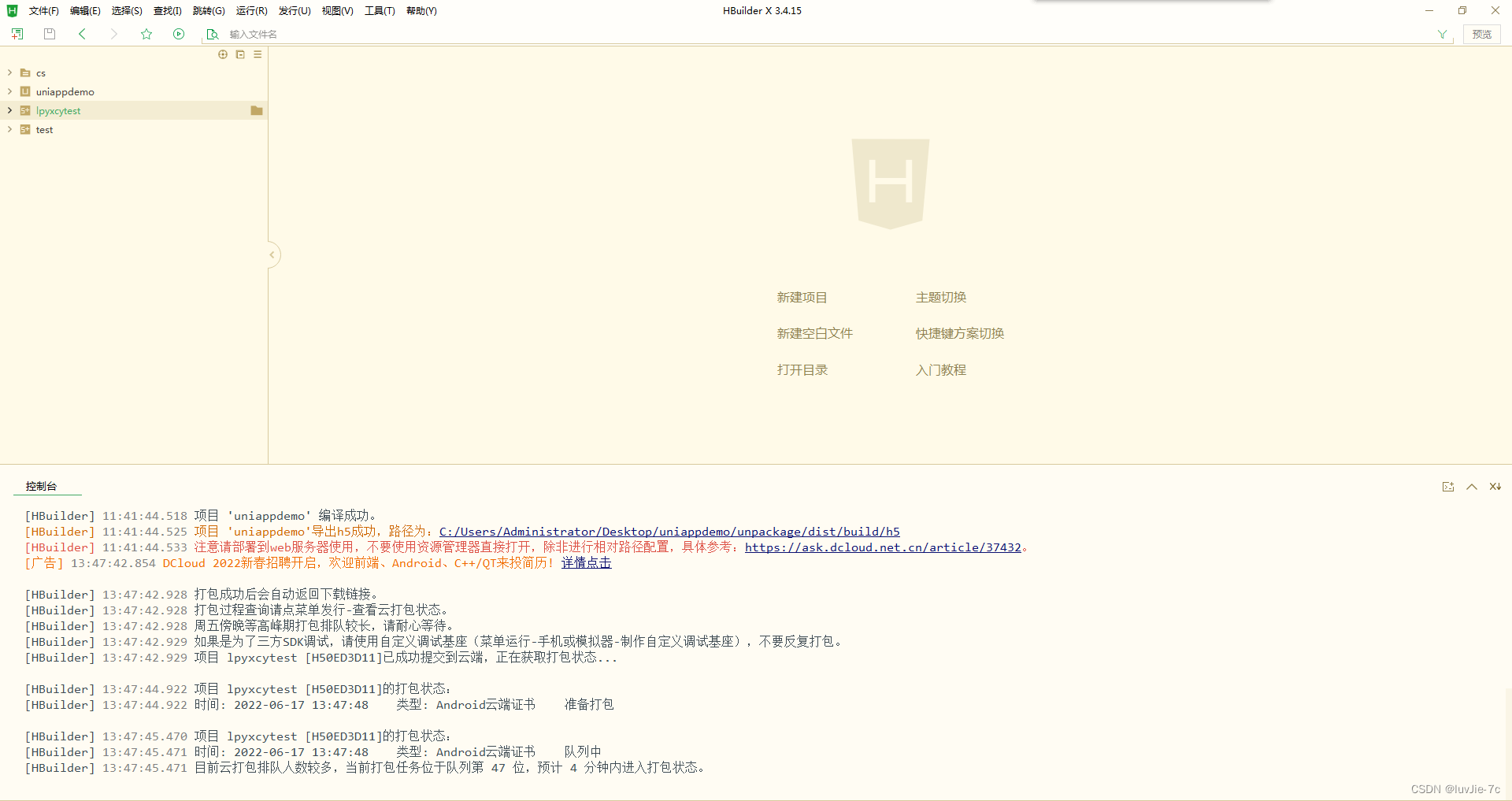Viewport: 1512px width, 801px height.
Task: Collapse all folders in the project explorer
Action: coord(239,54)
